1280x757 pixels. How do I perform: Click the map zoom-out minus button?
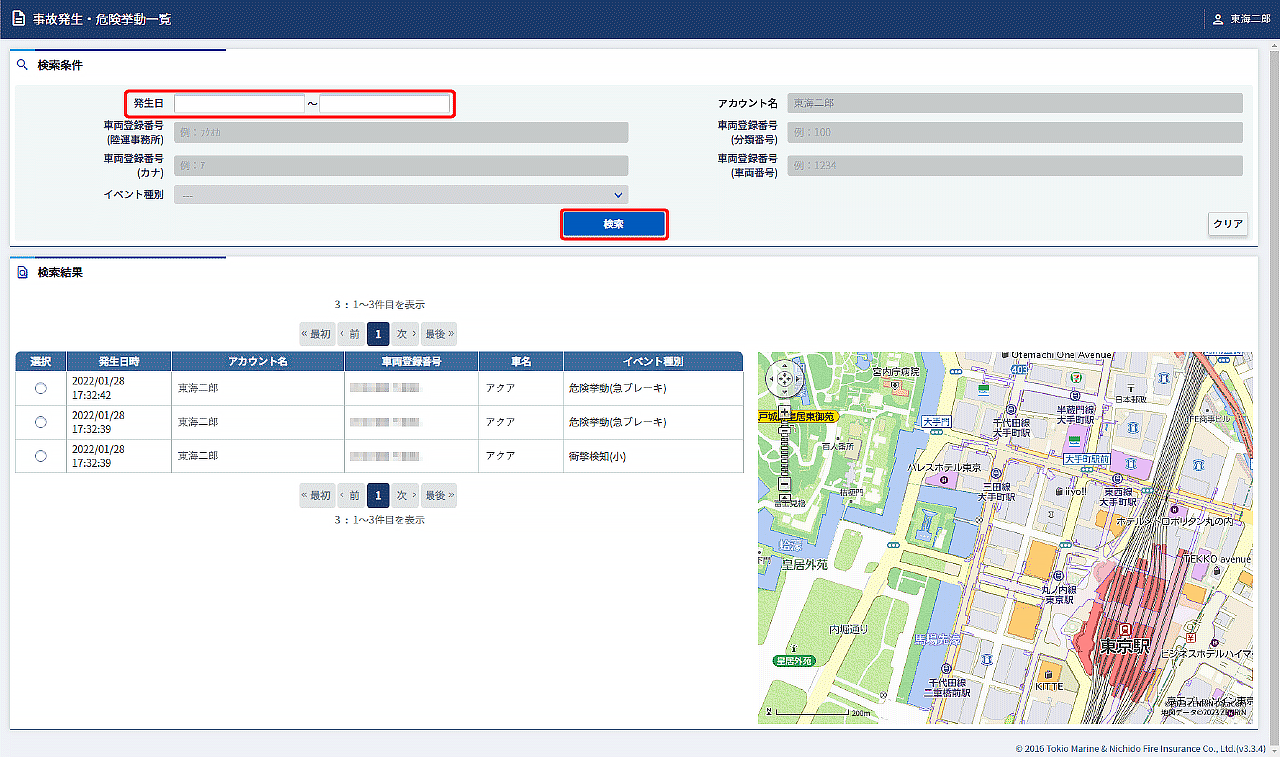click(784, 484)
